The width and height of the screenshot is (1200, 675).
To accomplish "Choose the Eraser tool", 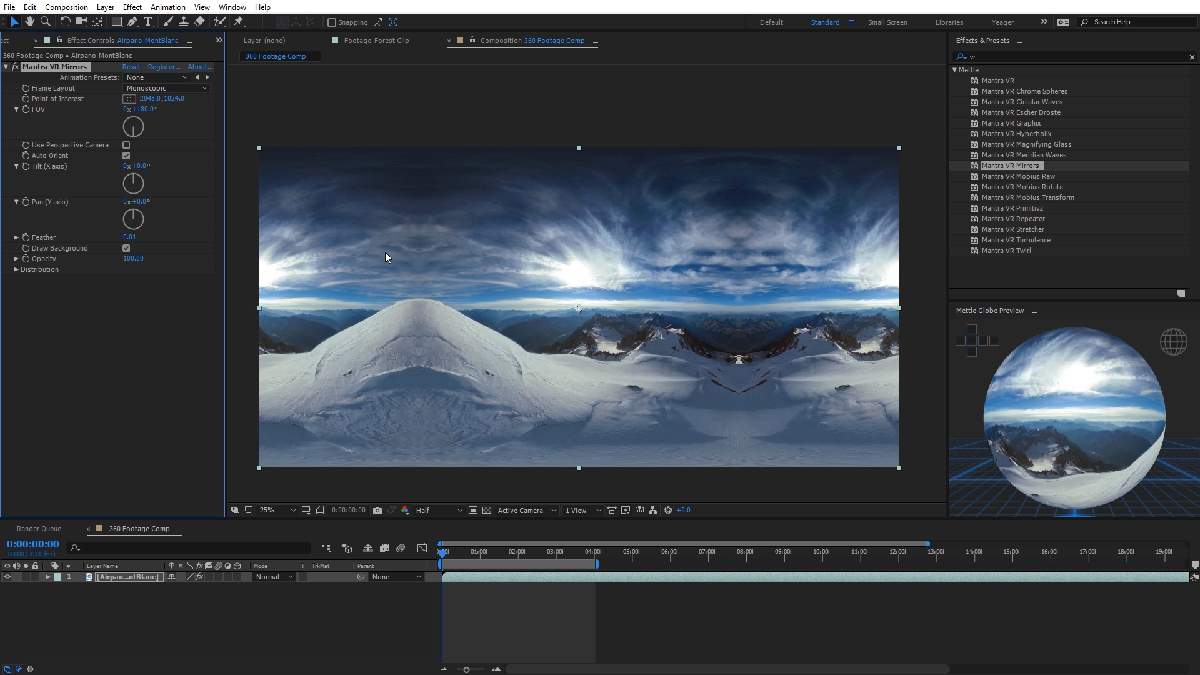I will [199, 21].
